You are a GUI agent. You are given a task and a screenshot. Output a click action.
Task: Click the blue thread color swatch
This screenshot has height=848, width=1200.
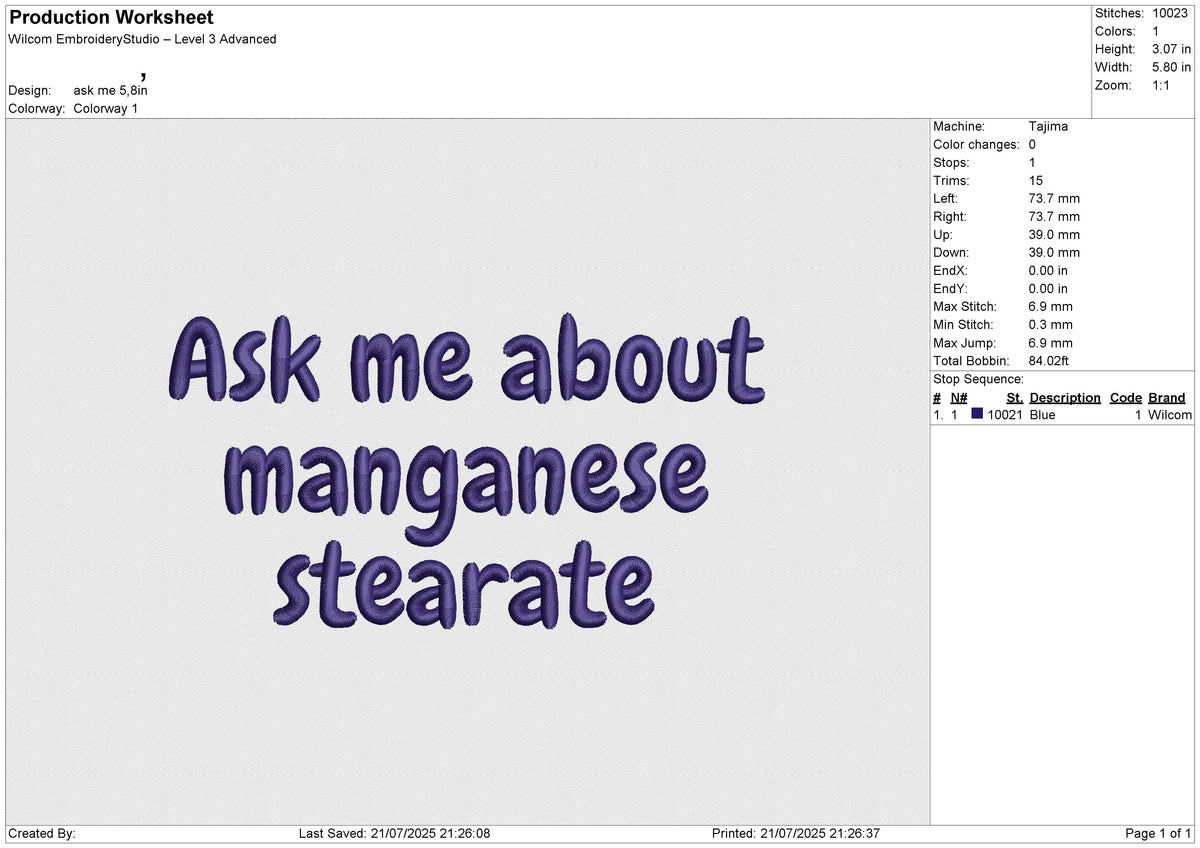977,414
